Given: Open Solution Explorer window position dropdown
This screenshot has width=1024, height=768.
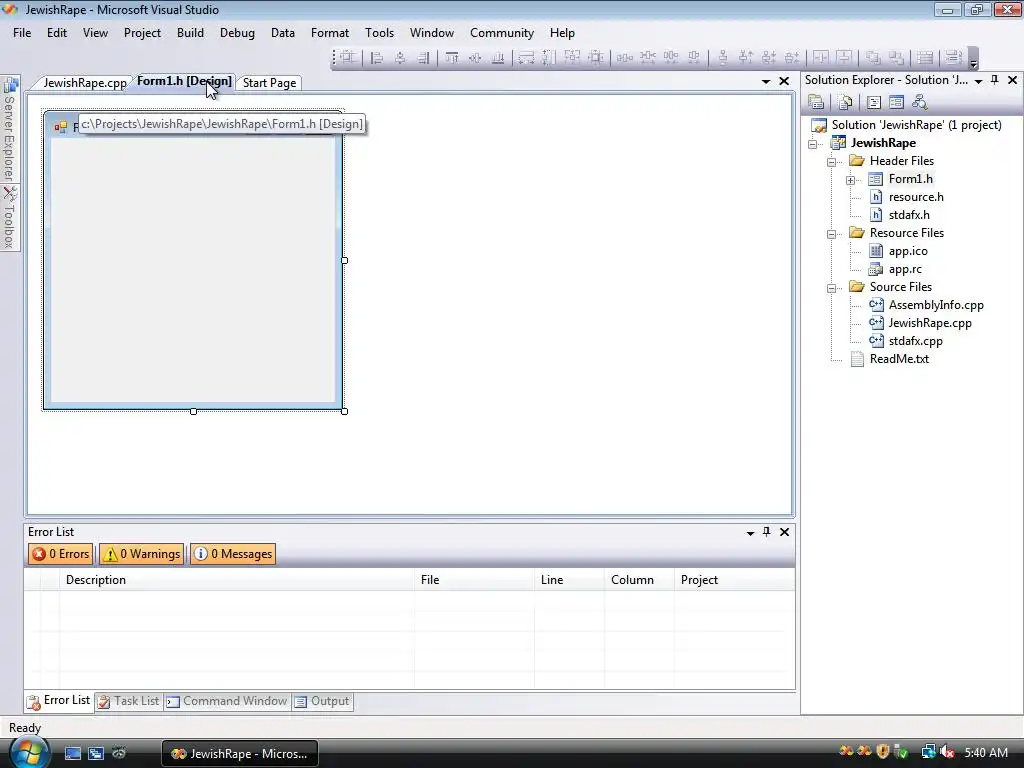Looking at the screenshot, I should point(978,81).
